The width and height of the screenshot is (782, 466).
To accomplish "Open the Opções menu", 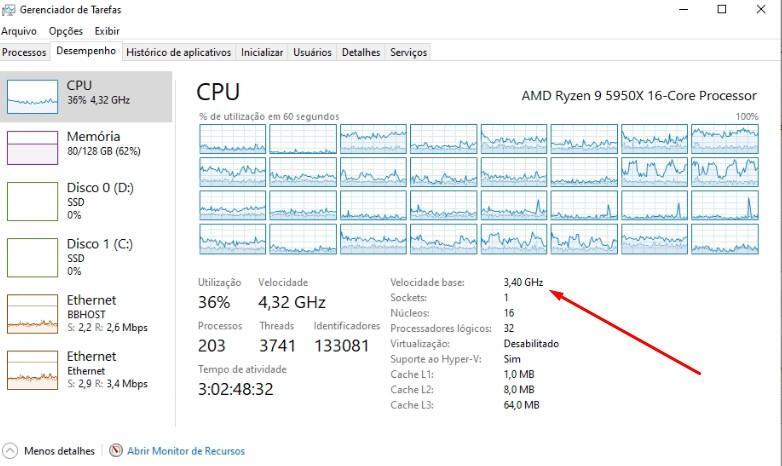I will tap(66, 31).
